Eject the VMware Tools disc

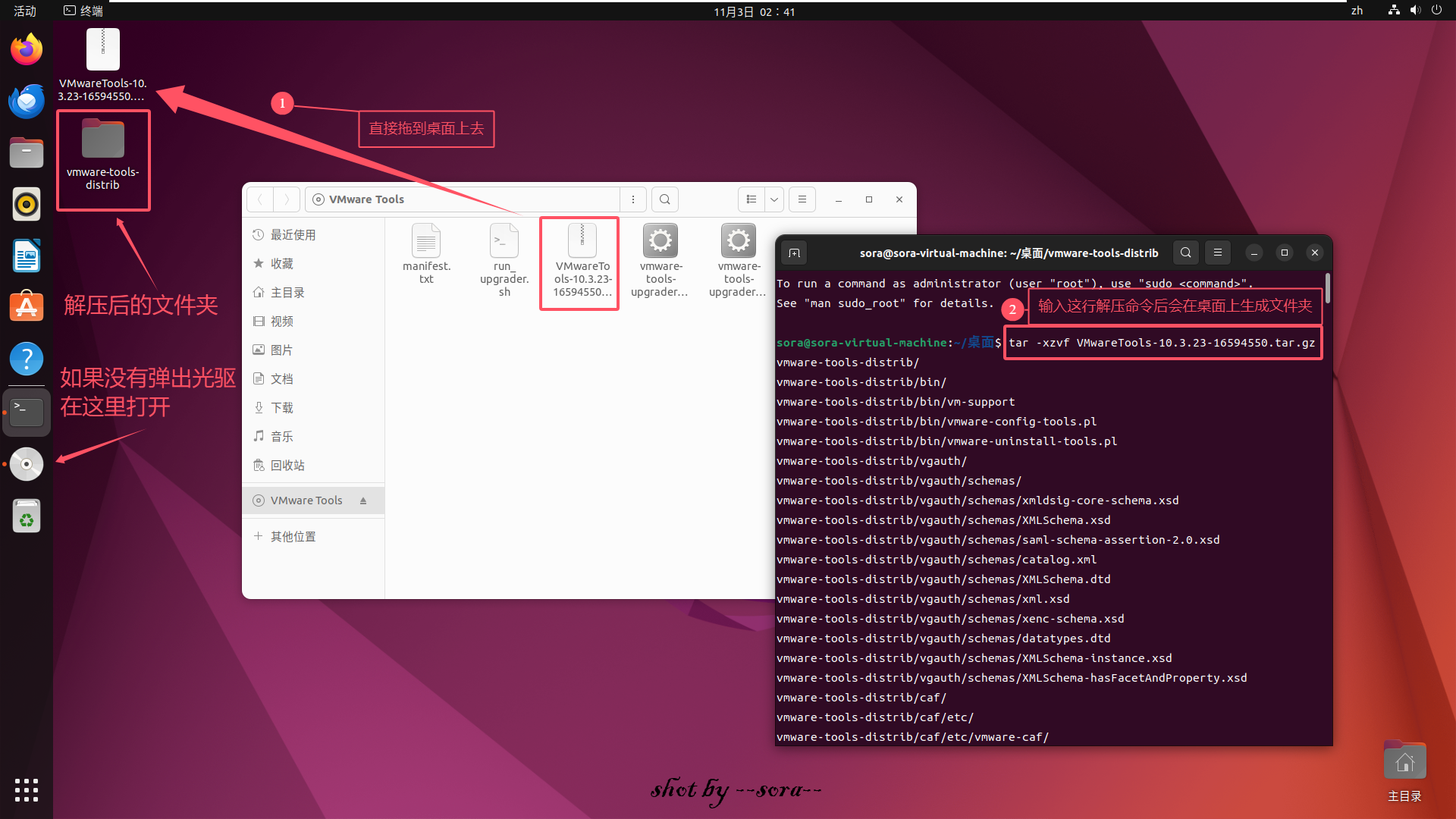[x=363, y=500]
